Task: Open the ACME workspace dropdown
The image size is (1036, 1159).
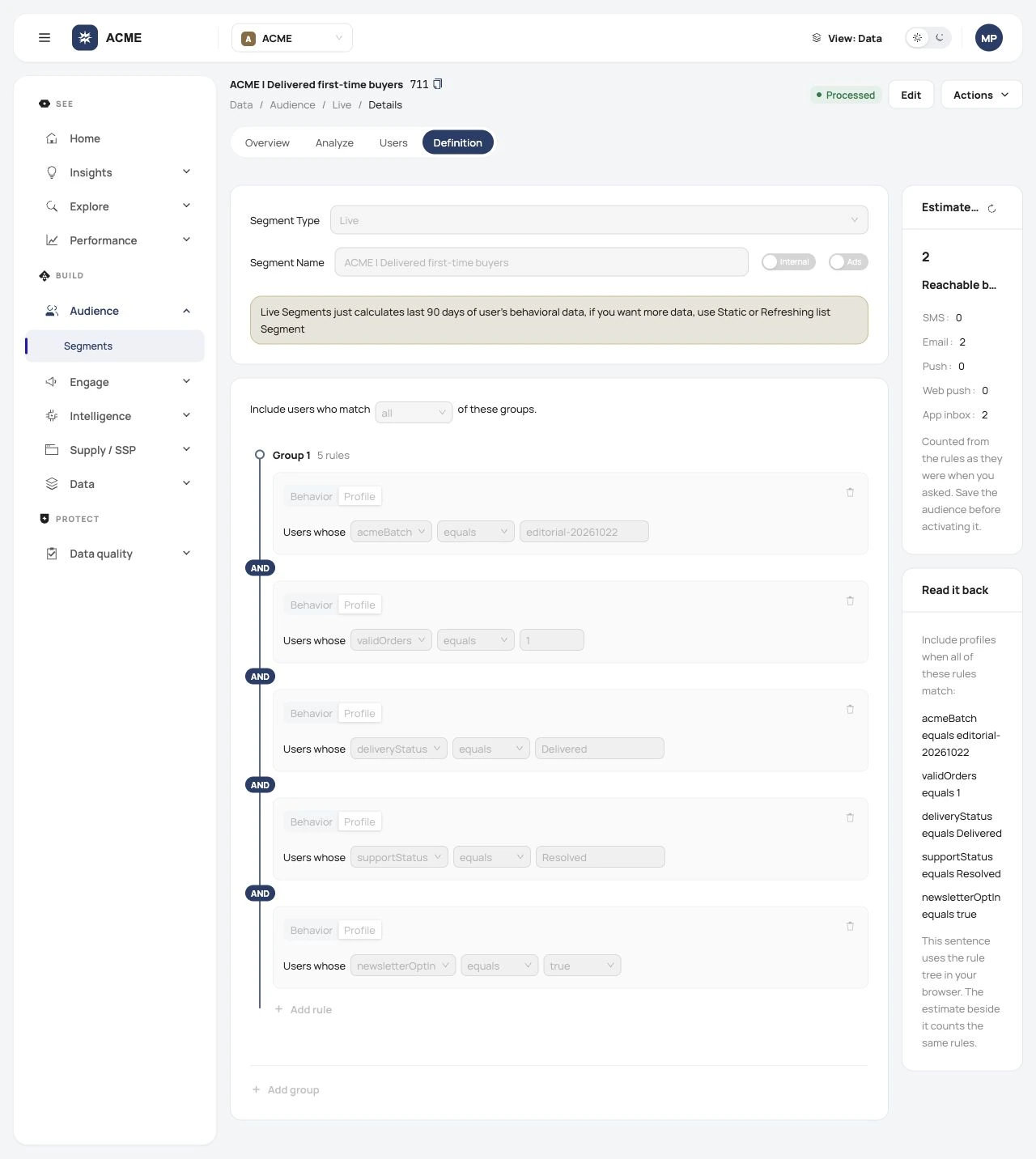Action: pos(292,38)
